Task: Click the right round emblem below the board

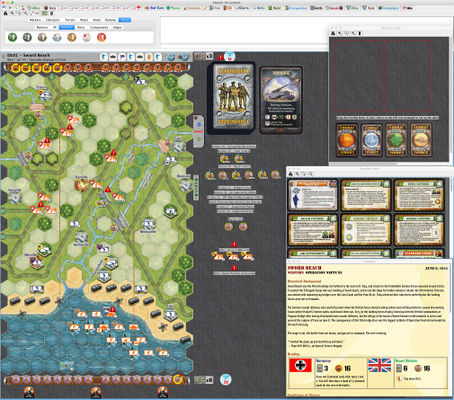Action: [x=162, y=392]
